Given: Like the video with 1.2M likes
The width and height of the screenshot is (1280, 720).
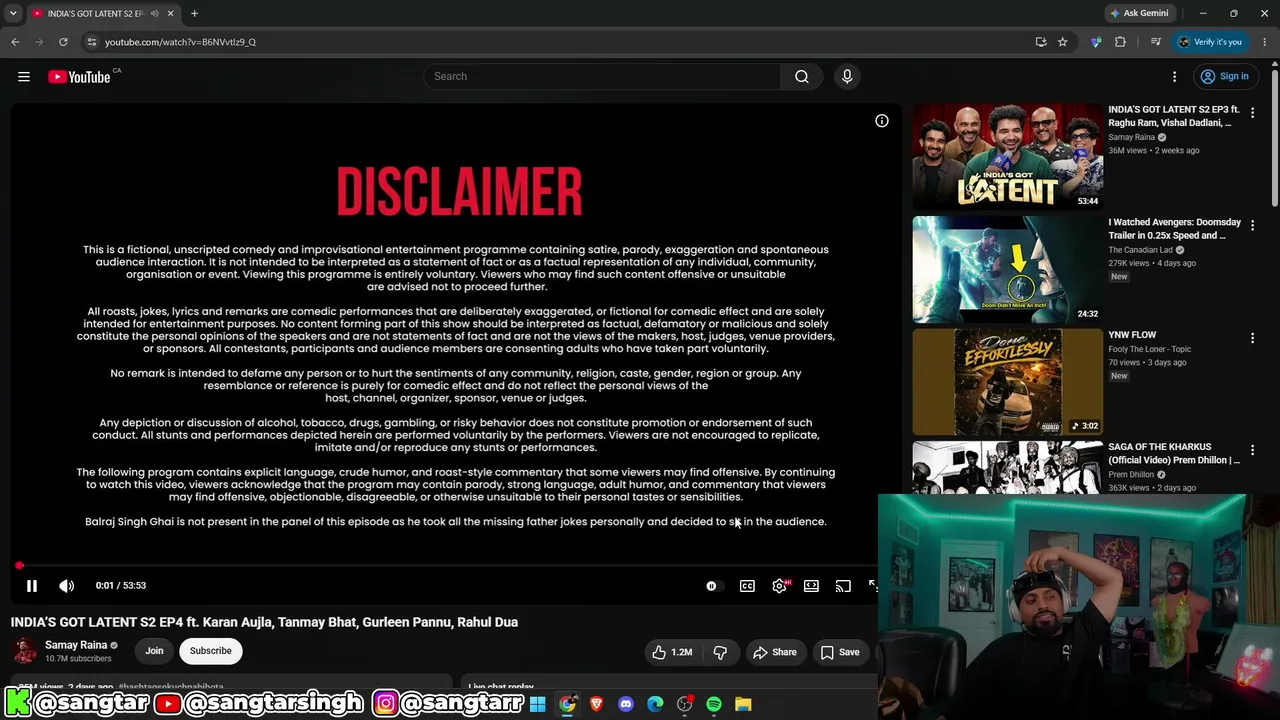Looking at the screenshot, I should (672, 653).
